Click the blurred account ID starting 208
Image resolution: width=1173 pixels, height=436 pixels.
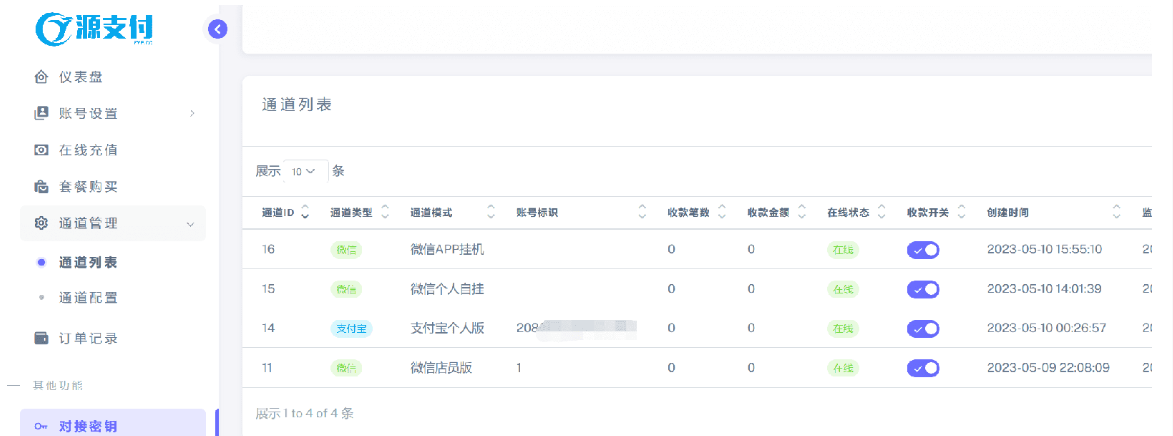[x=576, y=328]
